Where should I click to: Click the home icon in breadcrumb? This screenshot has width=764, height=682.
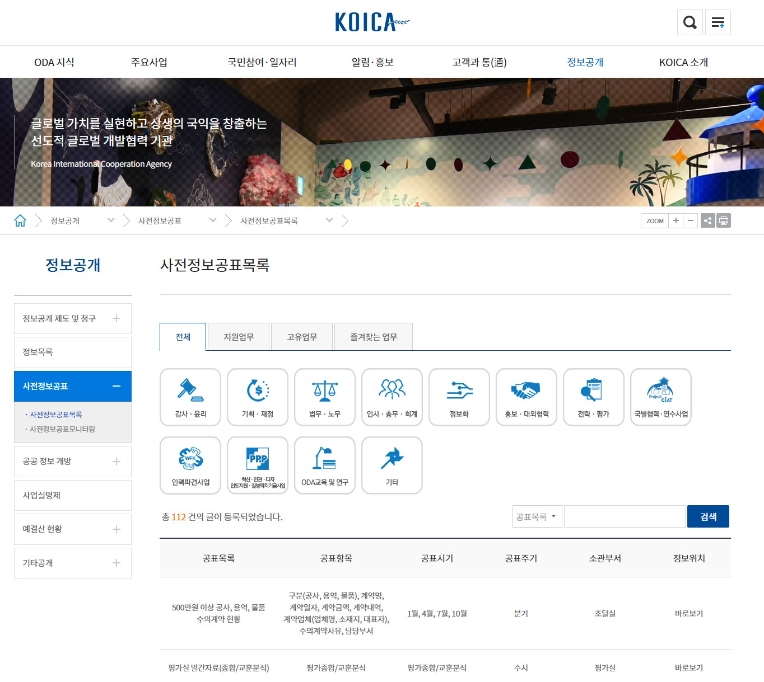(20, 220)
